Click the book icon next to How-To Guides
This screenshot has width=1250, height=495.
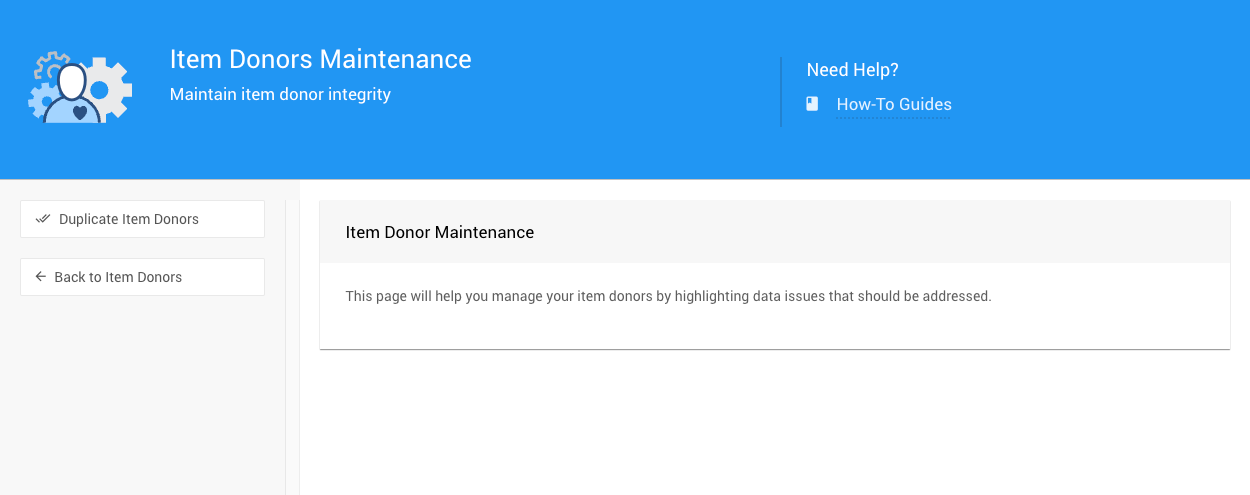pyautogui.click(x=812, y=104)
